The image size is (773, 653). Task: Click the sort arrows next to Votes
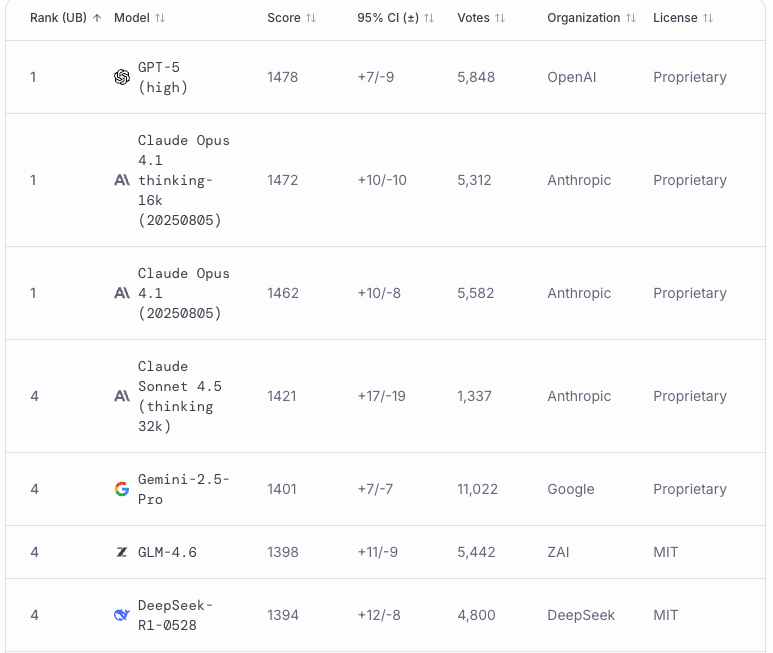click(500, 18)
